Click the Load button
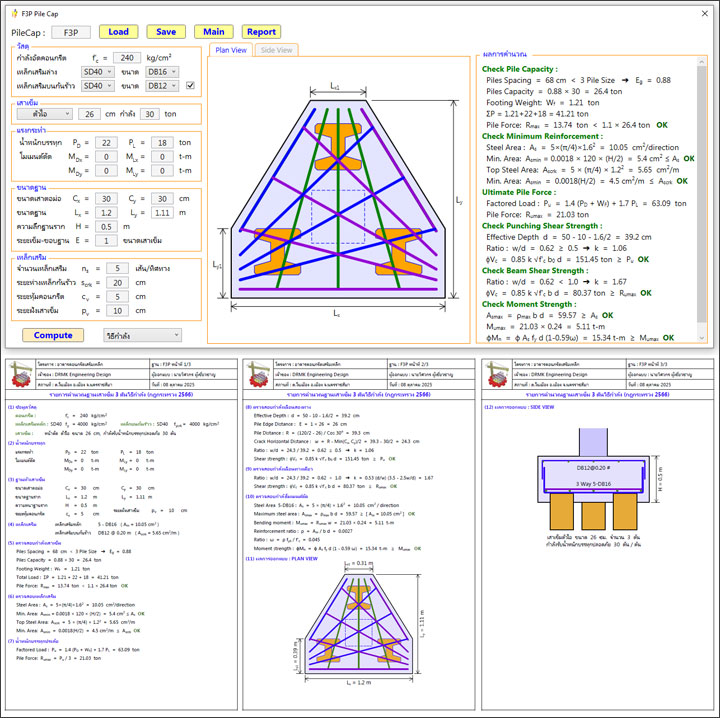 pyautogui.click(x=119, y=31)
